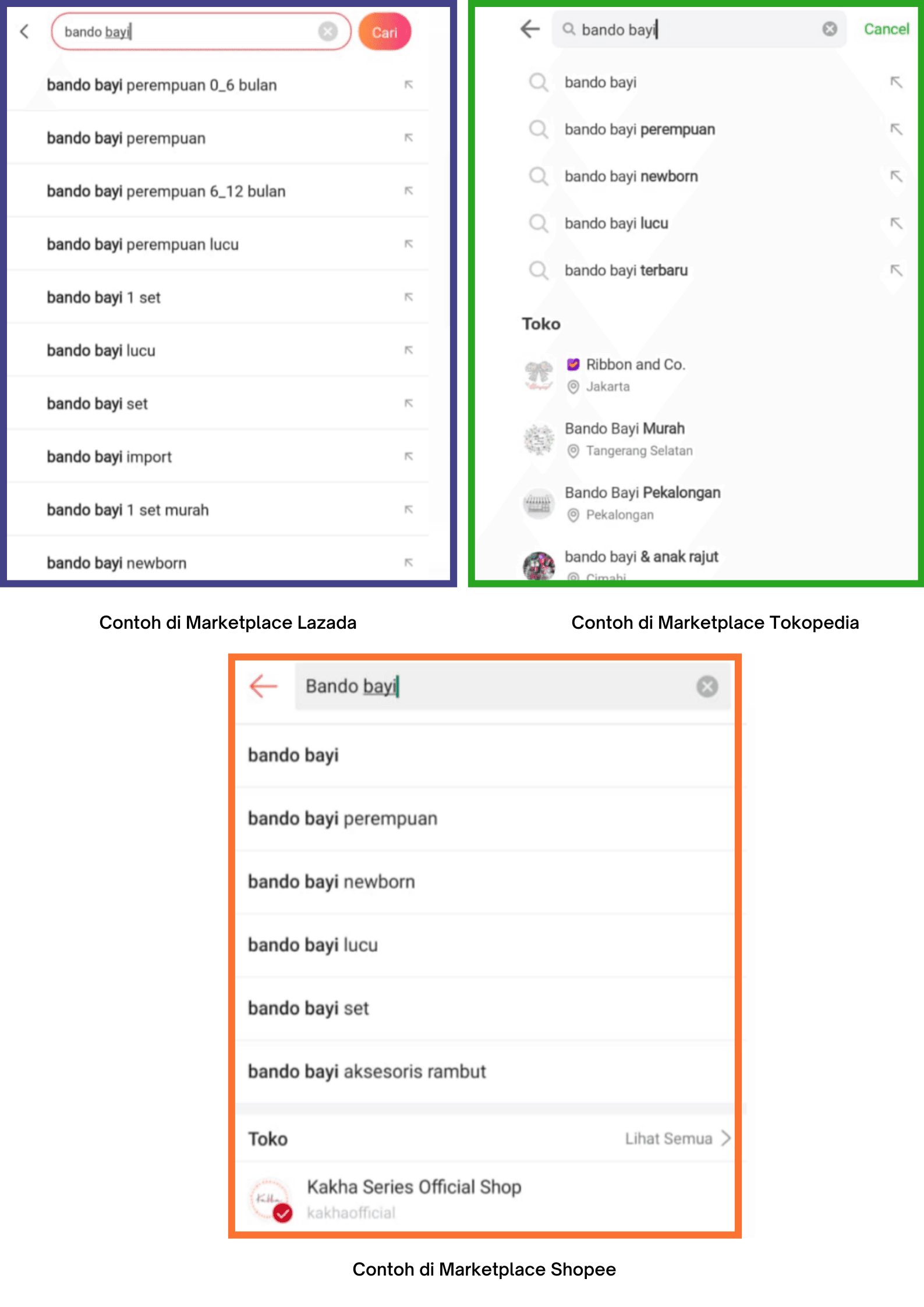Image resolution: width=924 pixels, height=1307 pixels.
Task: Tap Cancel in the Tokopedia search
Action: 886,29
